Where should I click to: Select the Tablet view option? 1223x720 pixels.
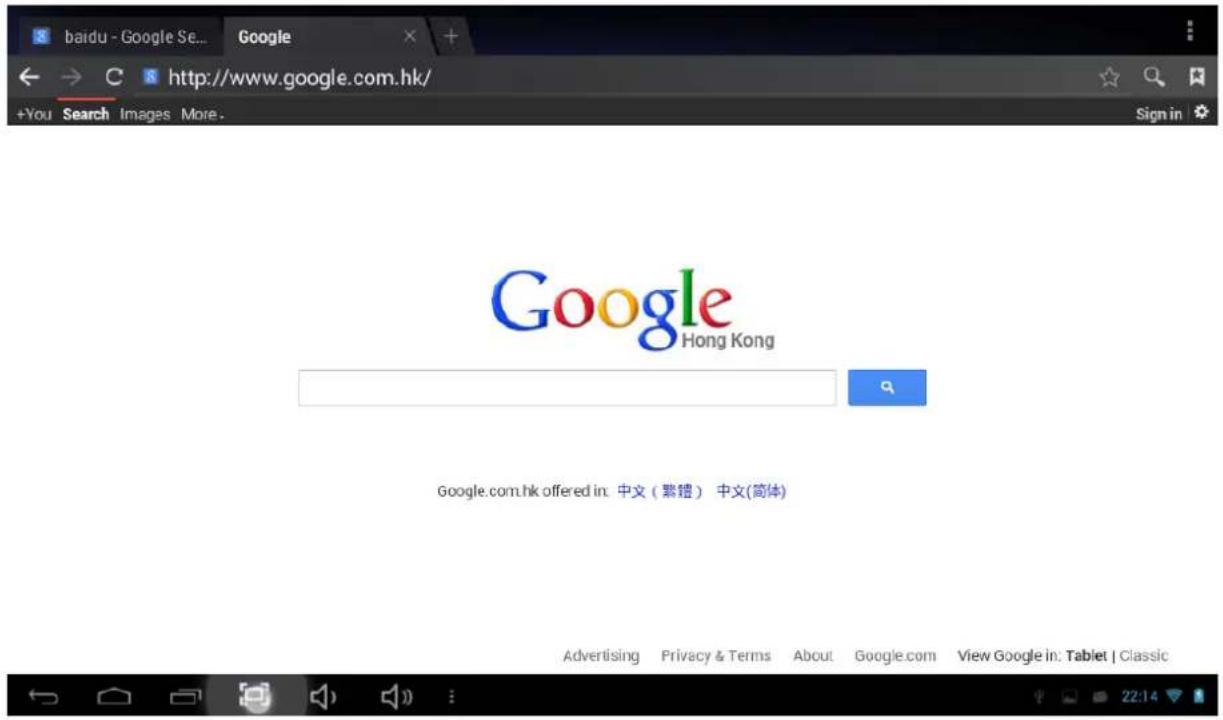click(1086, 656)
